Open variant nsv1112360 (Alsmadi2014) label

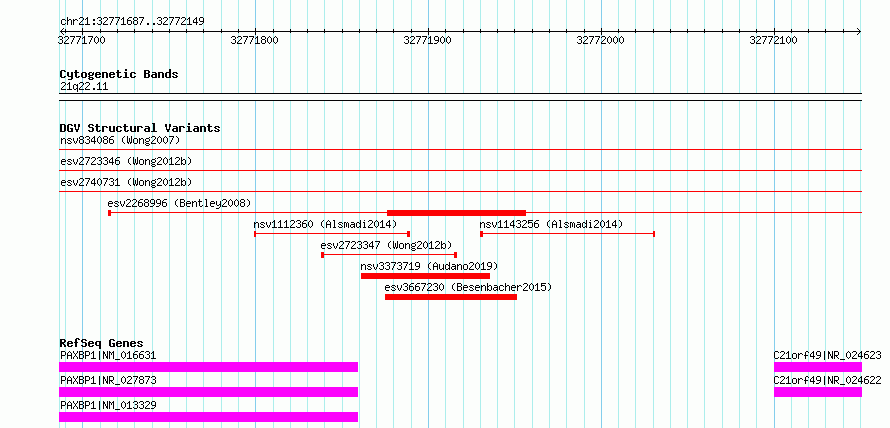325,224
